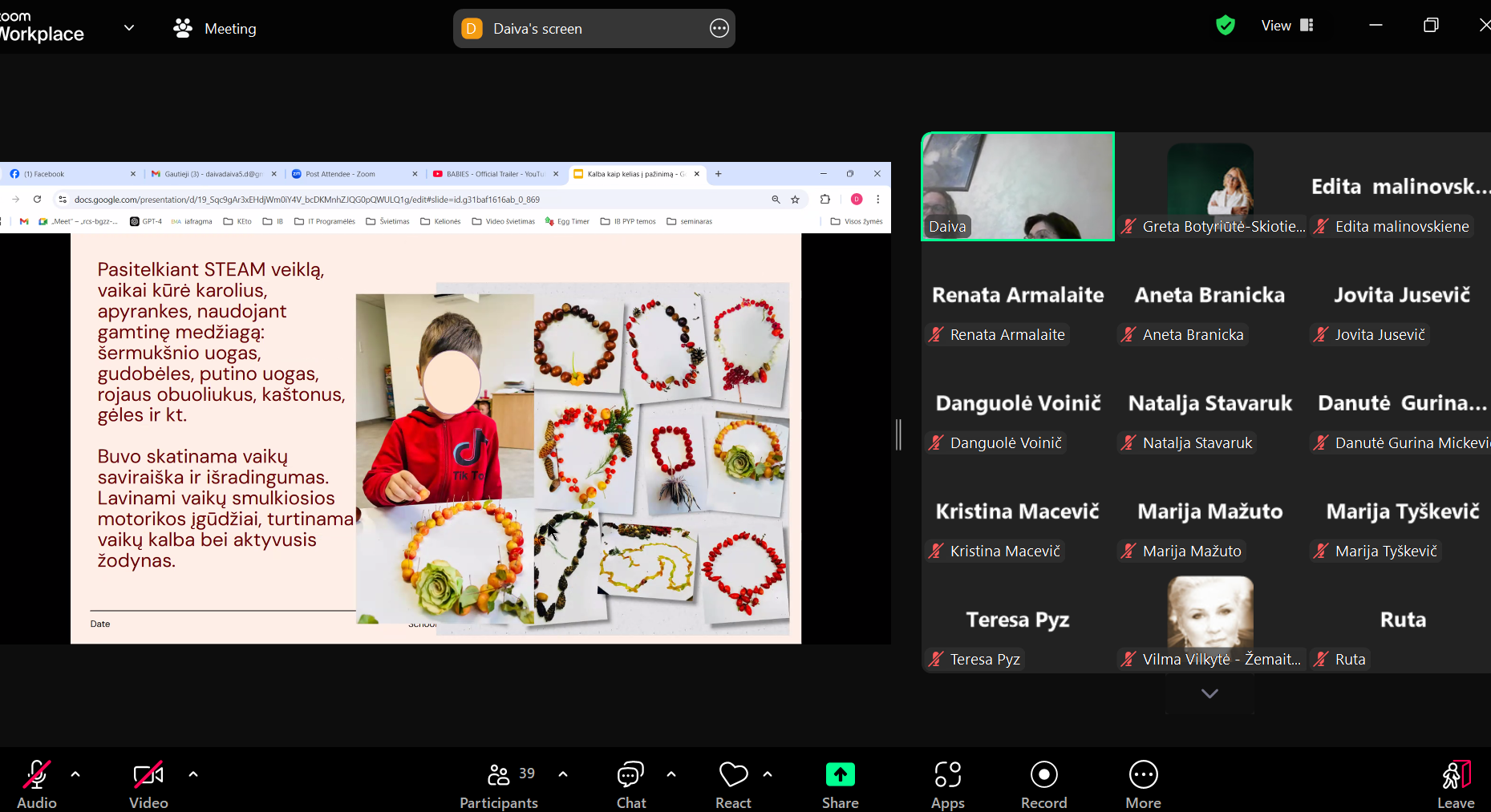1491x812 pixels.
Task: Open Video švietimas bookmarks folder
Action: coord(504,221)
